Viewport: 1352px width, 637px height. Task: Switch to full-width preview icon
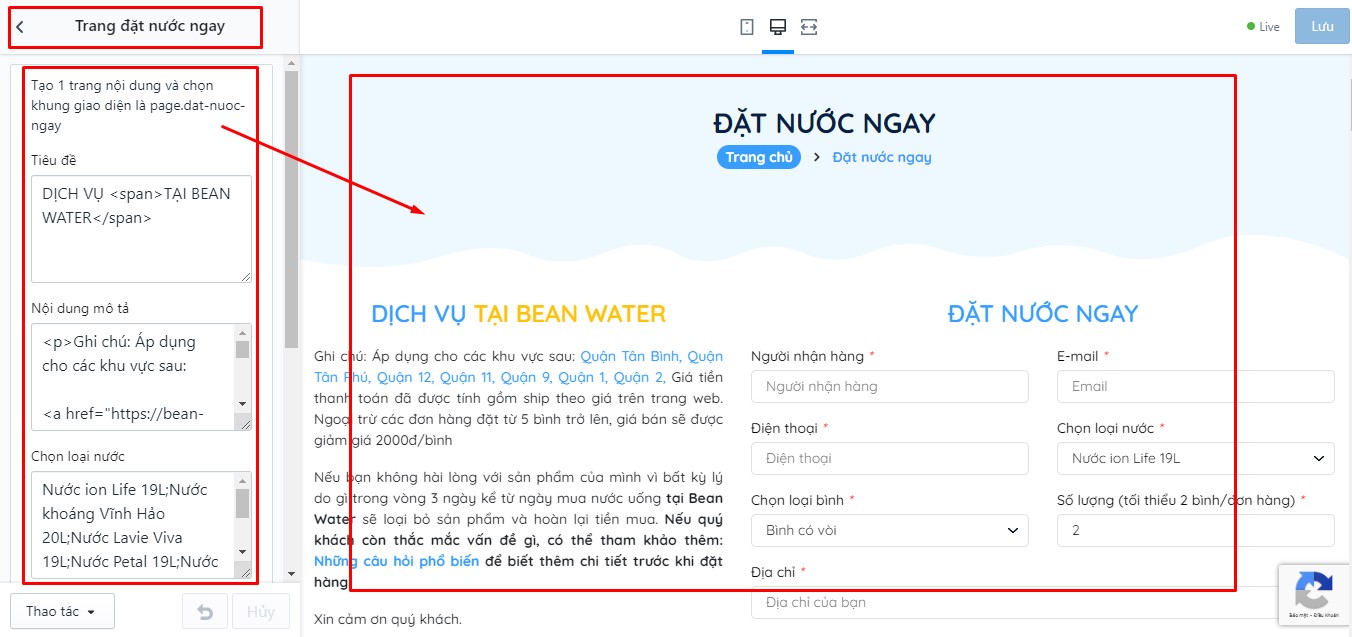point(809,27)
